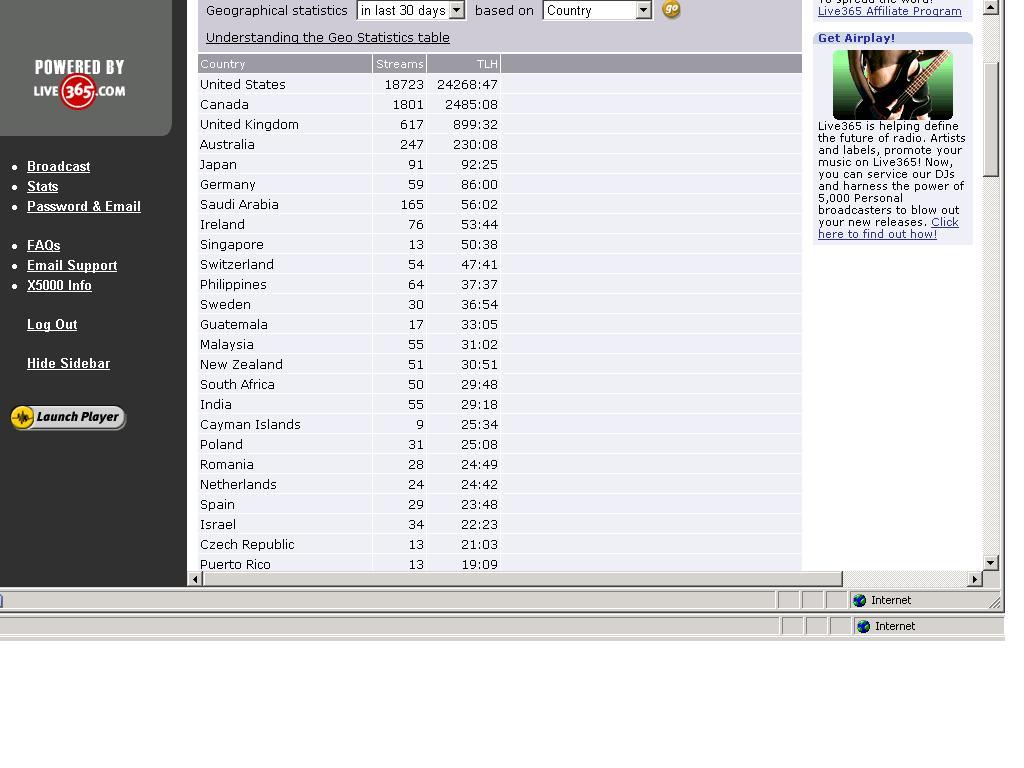The height and width of the screenshot is (768, 1024).
Task: Click Netherlands country name
Action: tap(238, 485)
